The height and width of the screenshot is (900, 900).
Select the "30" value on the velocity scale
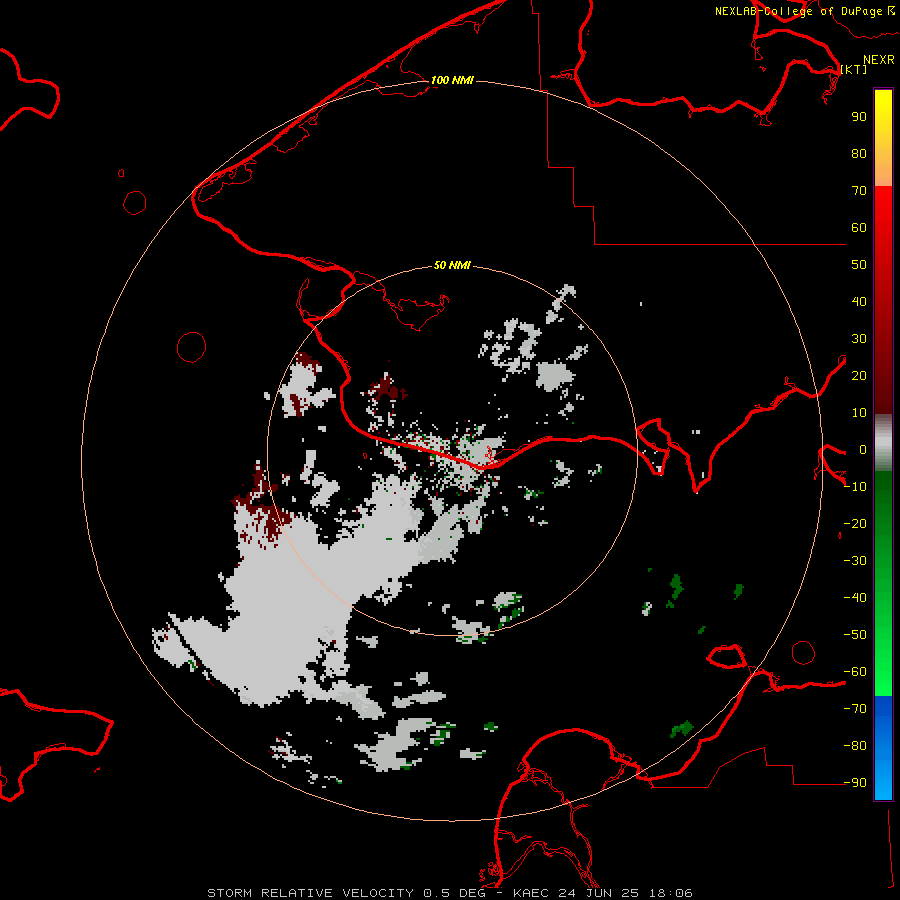(859, 339)
